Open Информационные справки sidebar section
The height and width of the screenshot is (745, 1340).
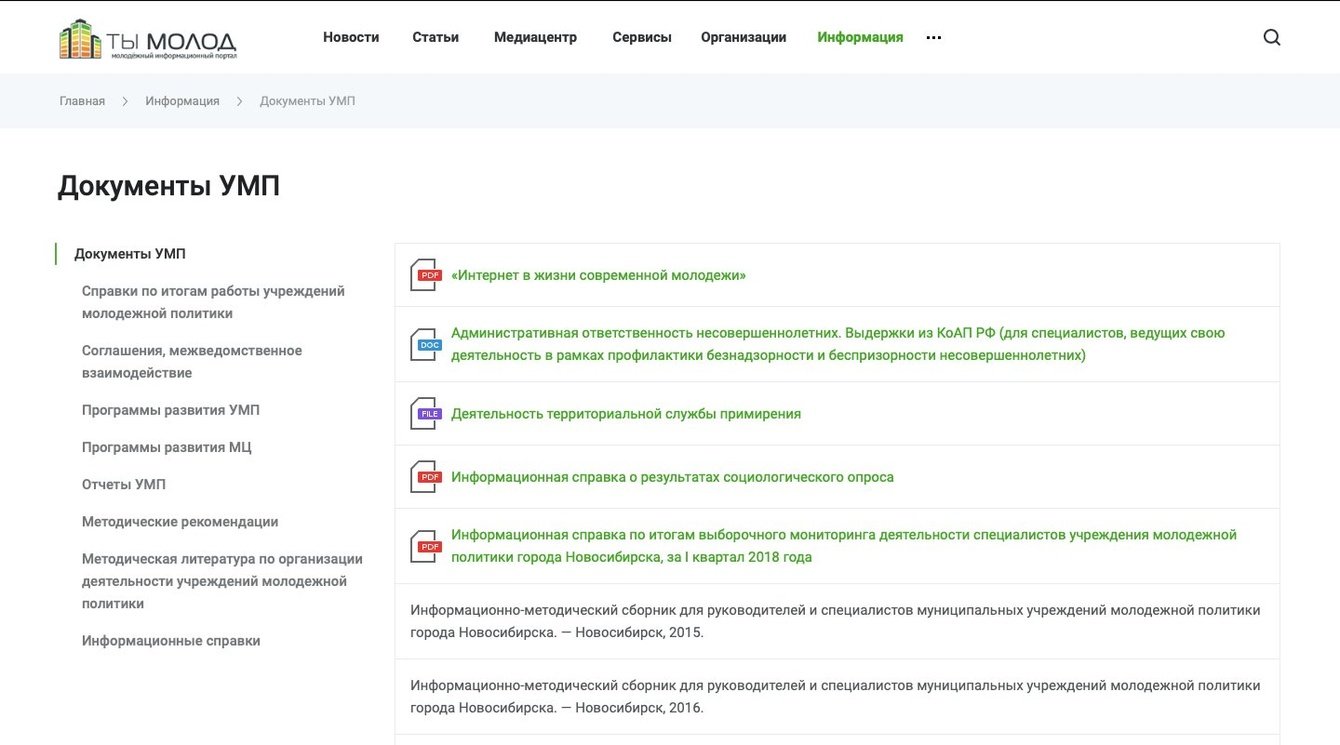tap(171, 641)
